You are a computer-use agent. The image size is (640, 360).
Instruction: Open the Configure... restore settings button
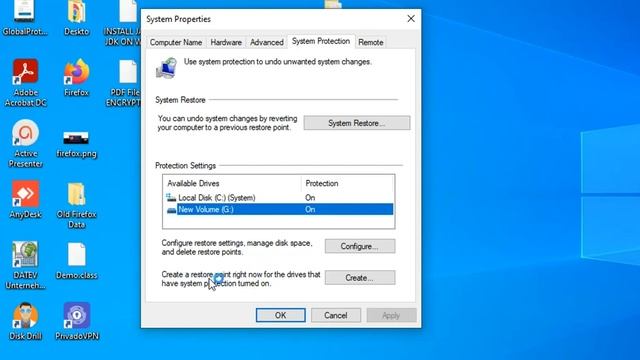pos(360,246)
